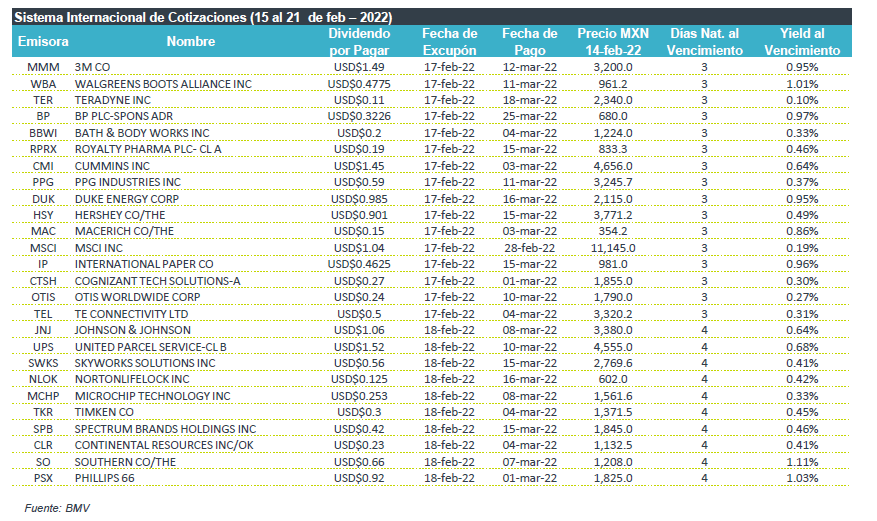Select ticker 'TER'
Image resolution: width=877 pixels, height=521 pixels.
tap(43, 100)
